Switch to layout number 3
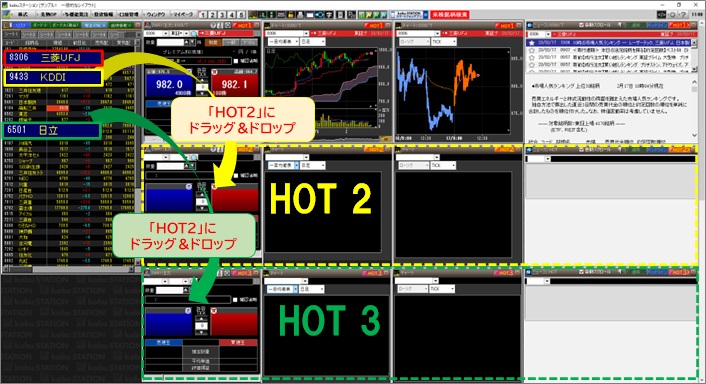Viewport: 706px width, 384px height. (x=222, y=15)
